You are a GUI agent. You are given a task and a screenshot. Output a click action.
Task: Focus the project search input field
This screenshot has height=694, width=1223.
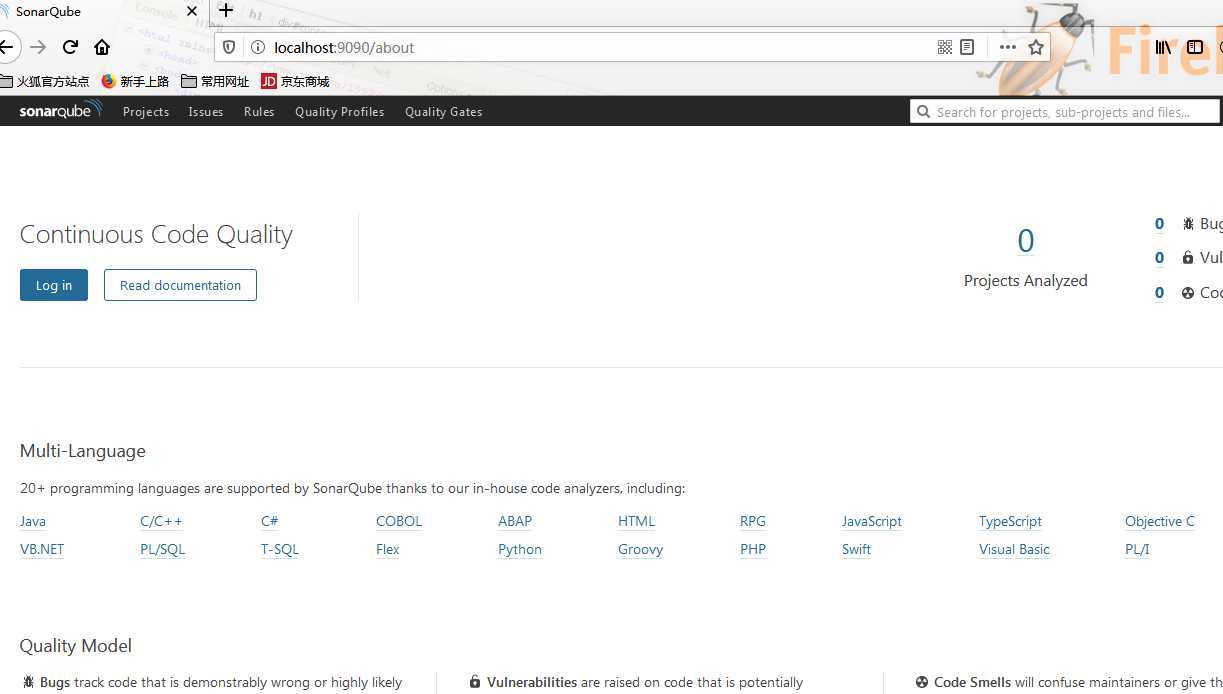(1065, 112)
